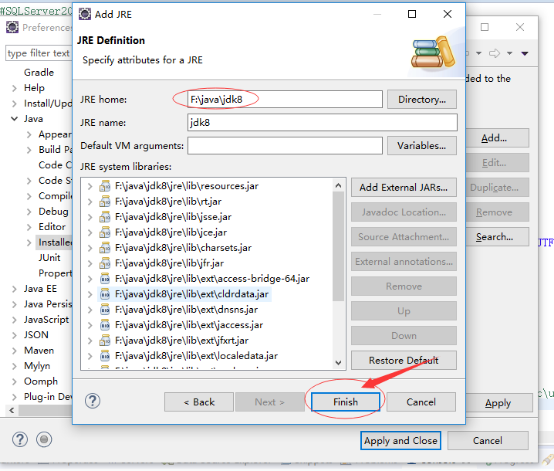Expand the Maven node in Preferences tree
This screenshot has height=471, width=554.
(14, 351)
